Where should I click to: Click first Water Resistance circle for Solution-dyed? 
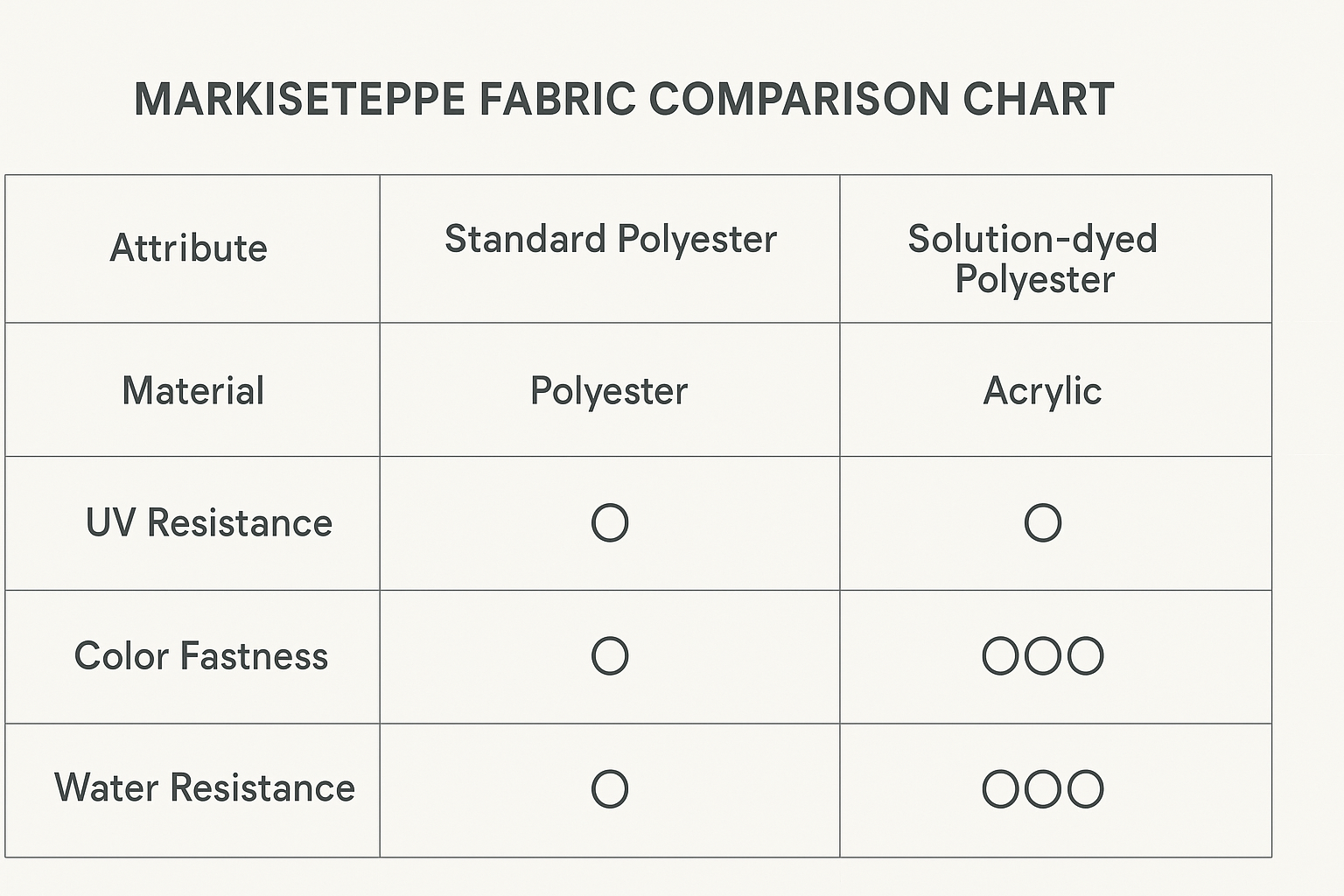pos(1000,789)
